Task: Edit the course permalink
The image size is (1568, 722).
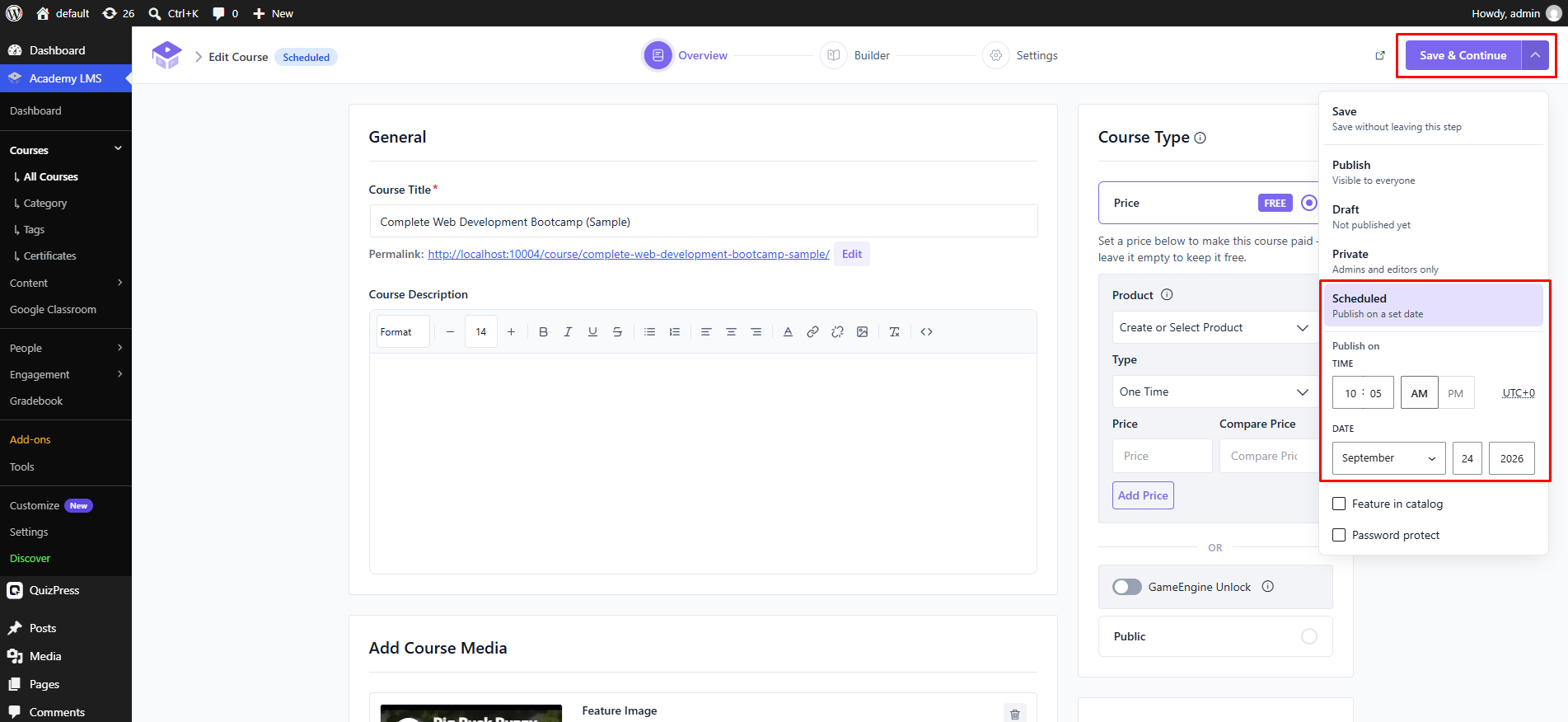Action: coord(852,254)
